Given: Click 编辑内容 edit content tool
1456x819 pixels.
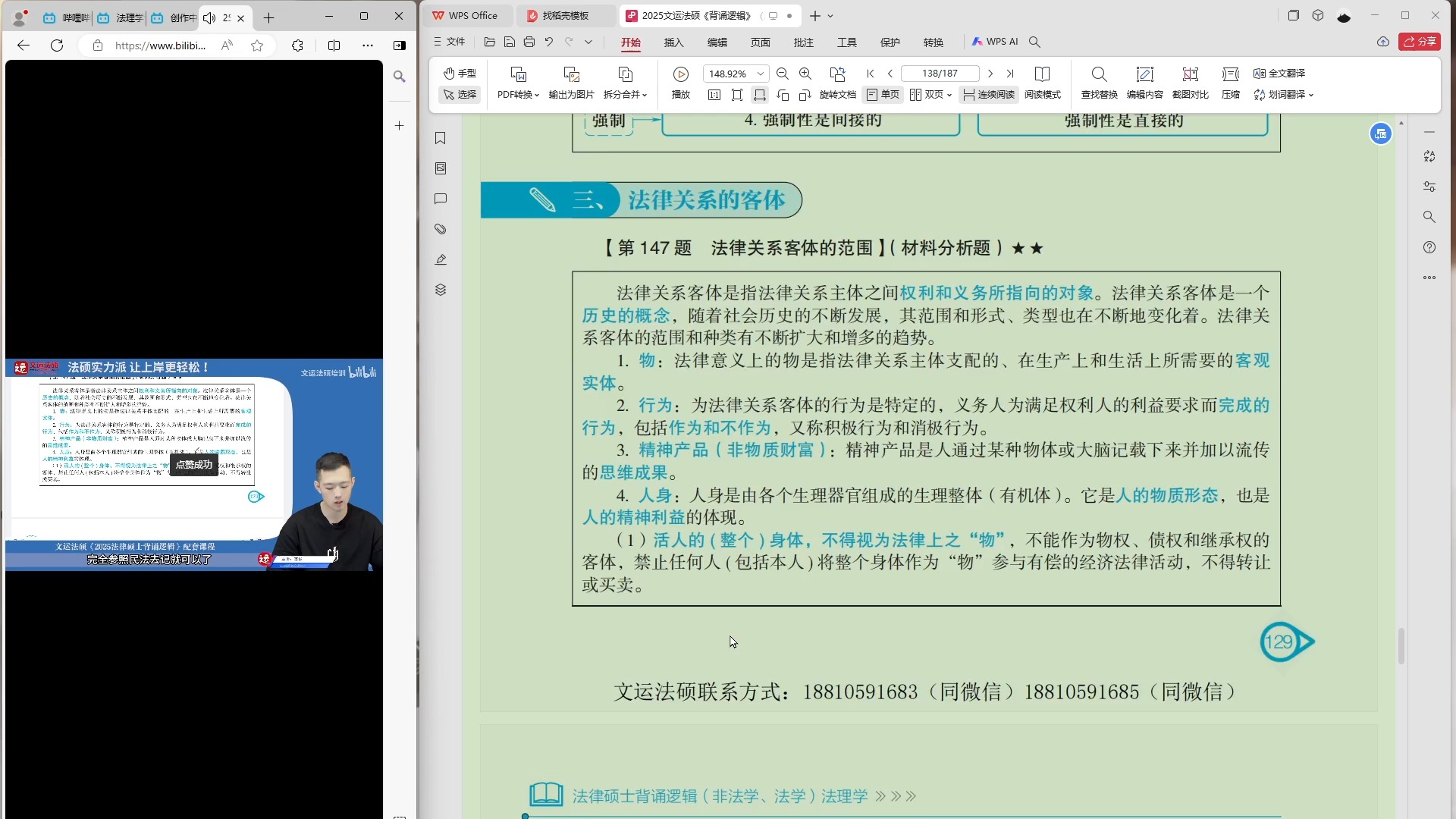Looking at the screenshot, I should [1144, 83].
